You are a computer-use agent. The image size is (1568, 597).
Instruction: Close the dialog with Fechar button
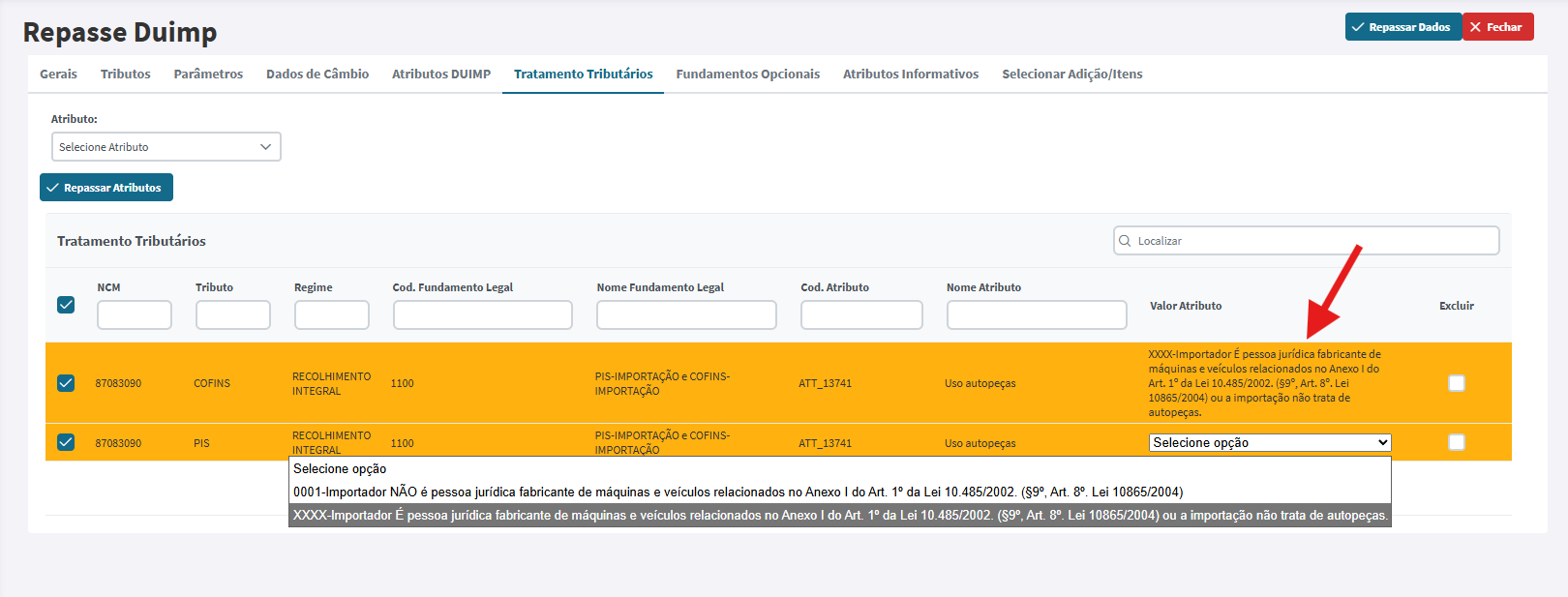1497,27
